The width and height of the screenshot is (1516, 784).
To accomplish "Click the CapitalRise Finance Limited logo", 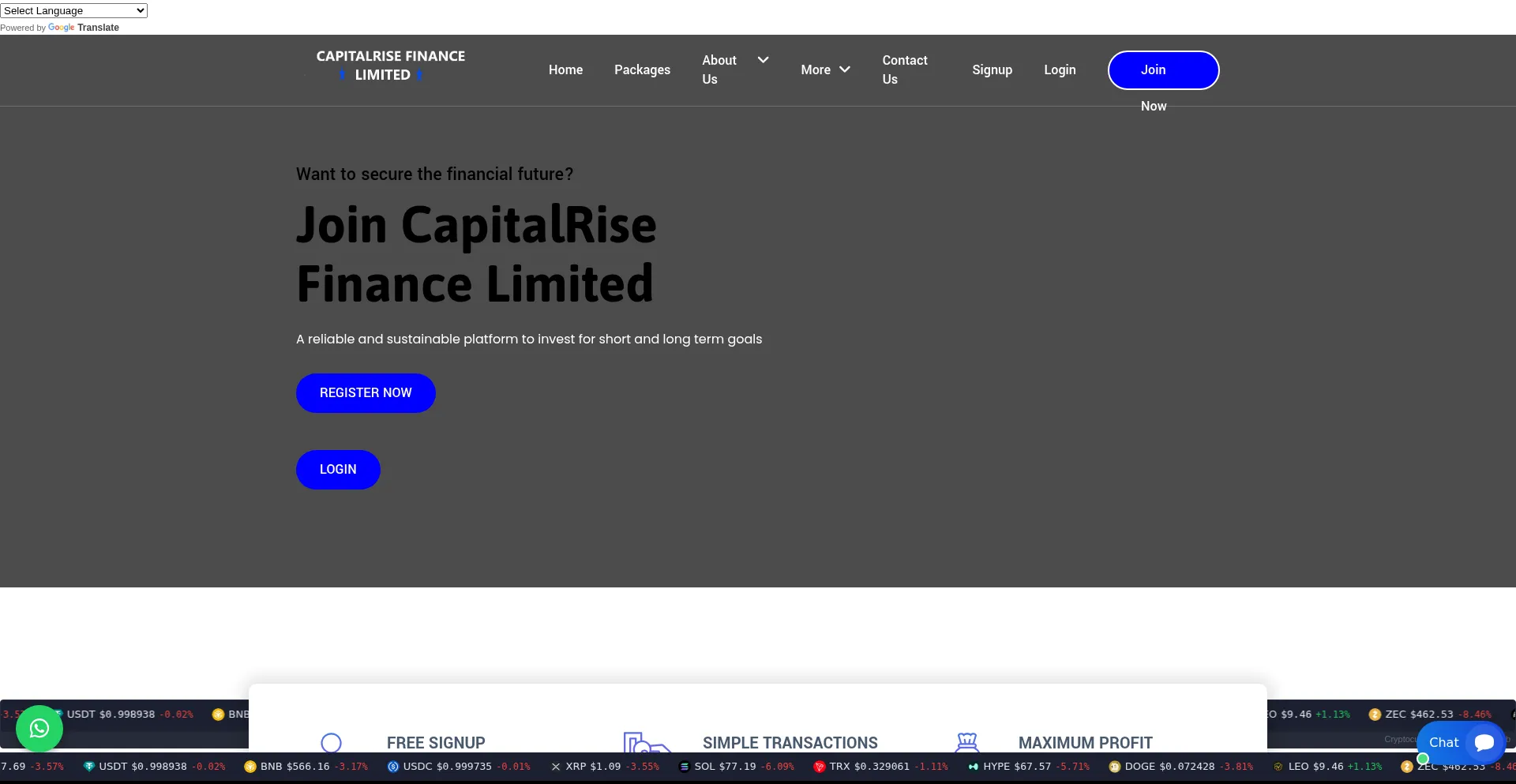I will tap(390, 66).
